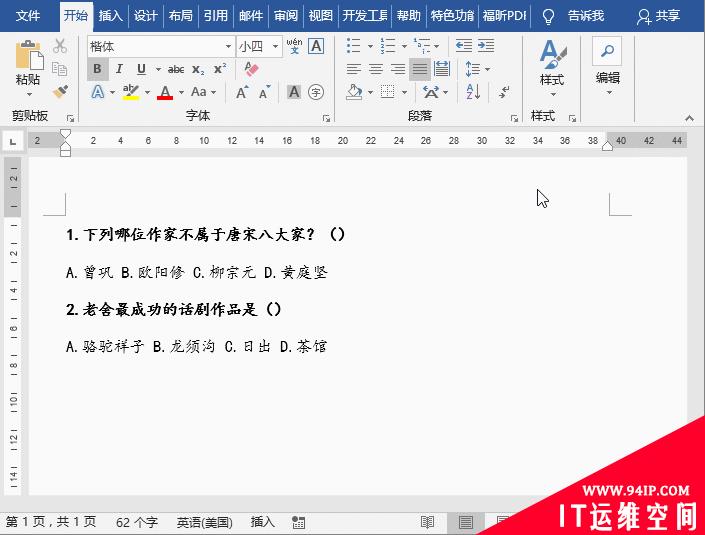Screen dimensions: 705x535
Task: Click the 共享 share button
Action: (x=658, y=16)
